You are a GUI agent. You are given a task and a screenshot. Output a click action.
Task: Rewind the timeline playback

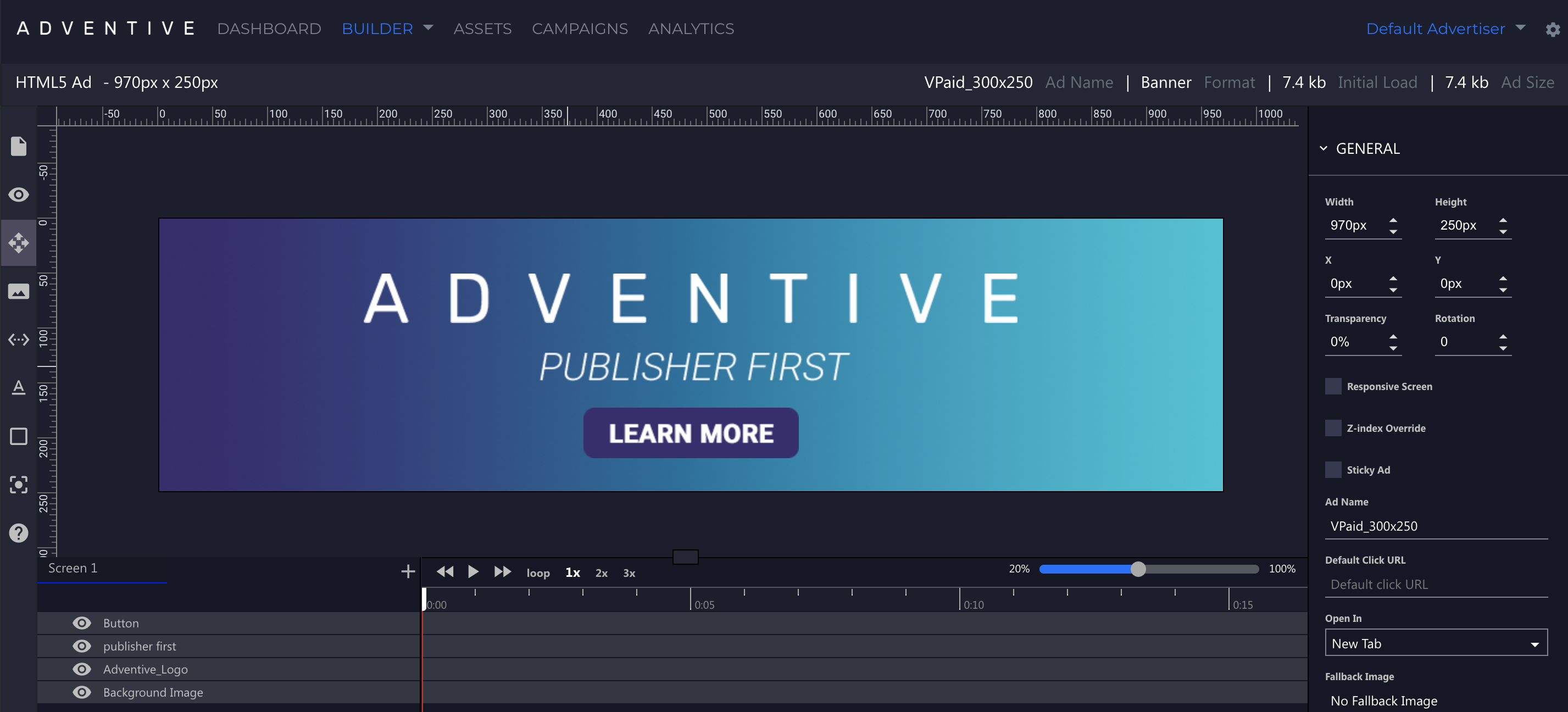coord(445,571)
